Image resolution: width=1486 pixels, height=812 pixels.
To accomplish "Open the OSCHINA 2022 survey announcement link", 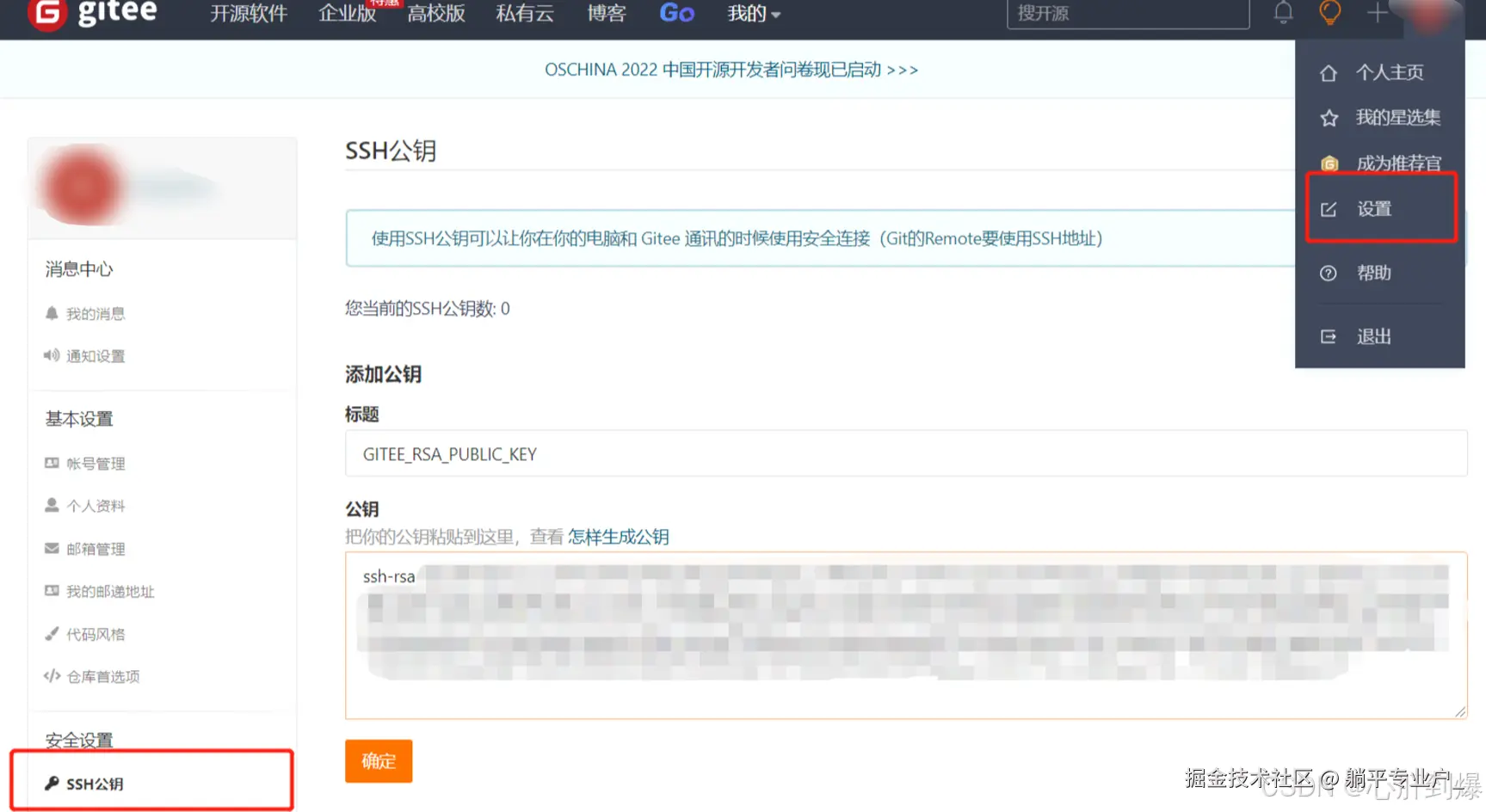I will tap(731, 70).
